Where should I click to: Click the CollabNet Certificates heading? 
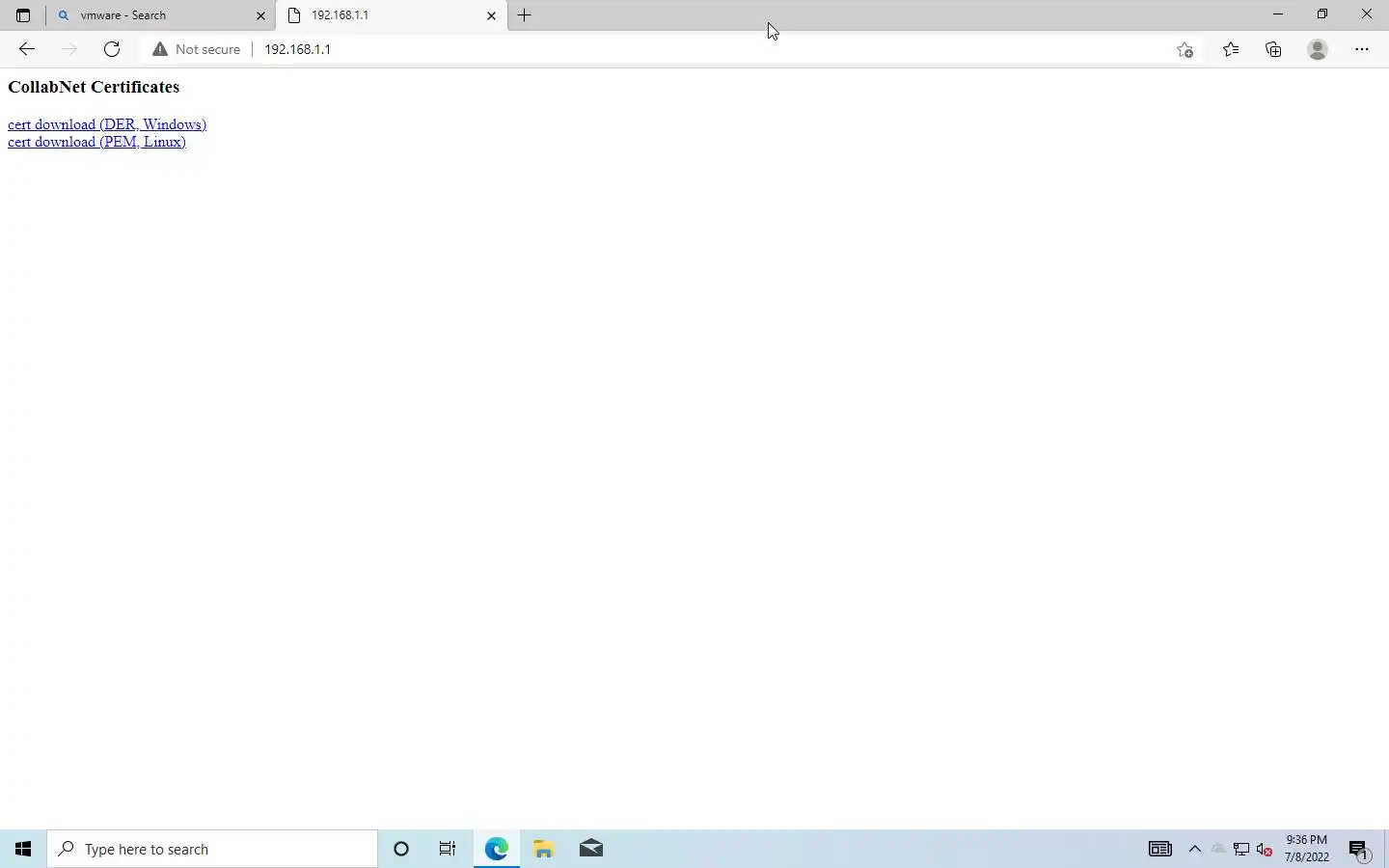click(94, 87)
